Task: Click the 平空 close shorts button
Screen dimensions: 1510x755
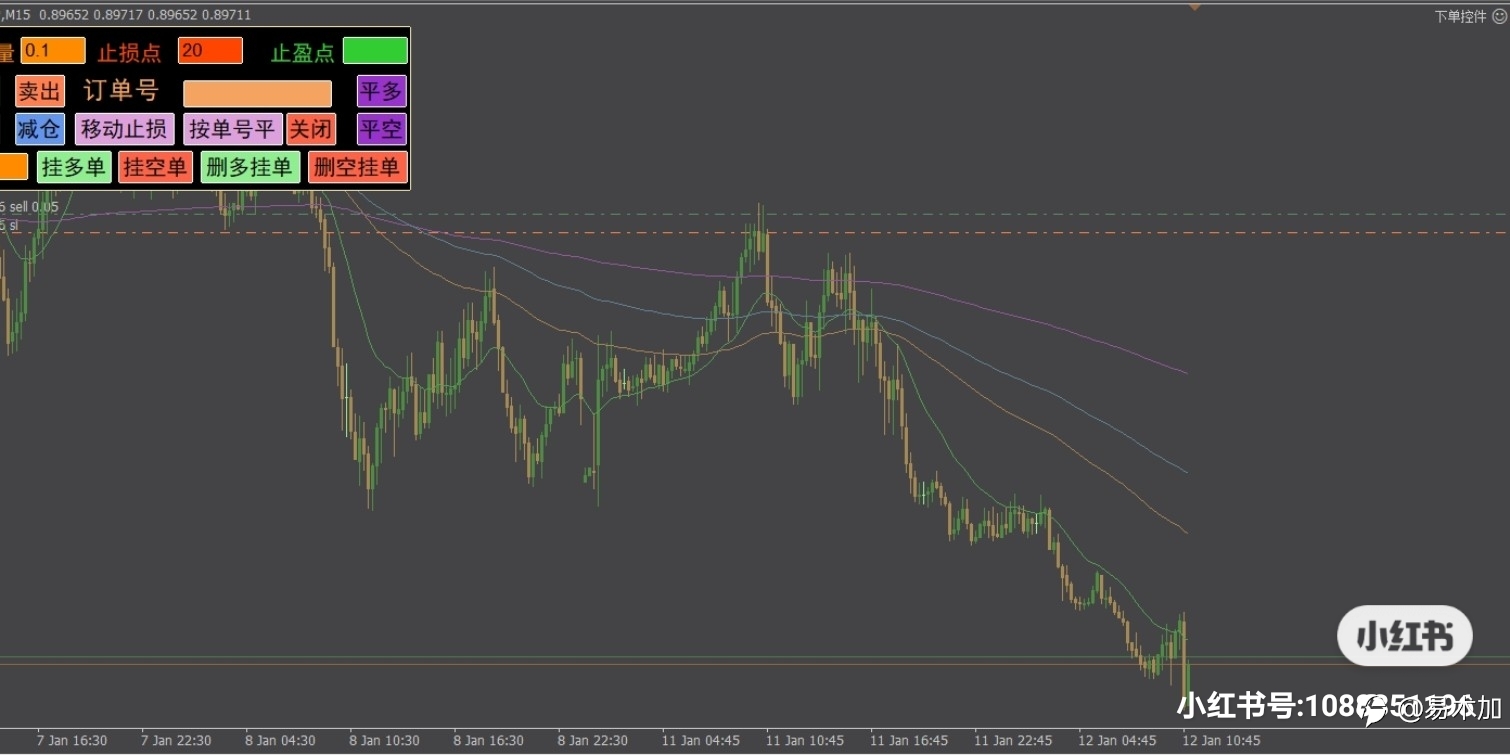Action: (381, 129)
